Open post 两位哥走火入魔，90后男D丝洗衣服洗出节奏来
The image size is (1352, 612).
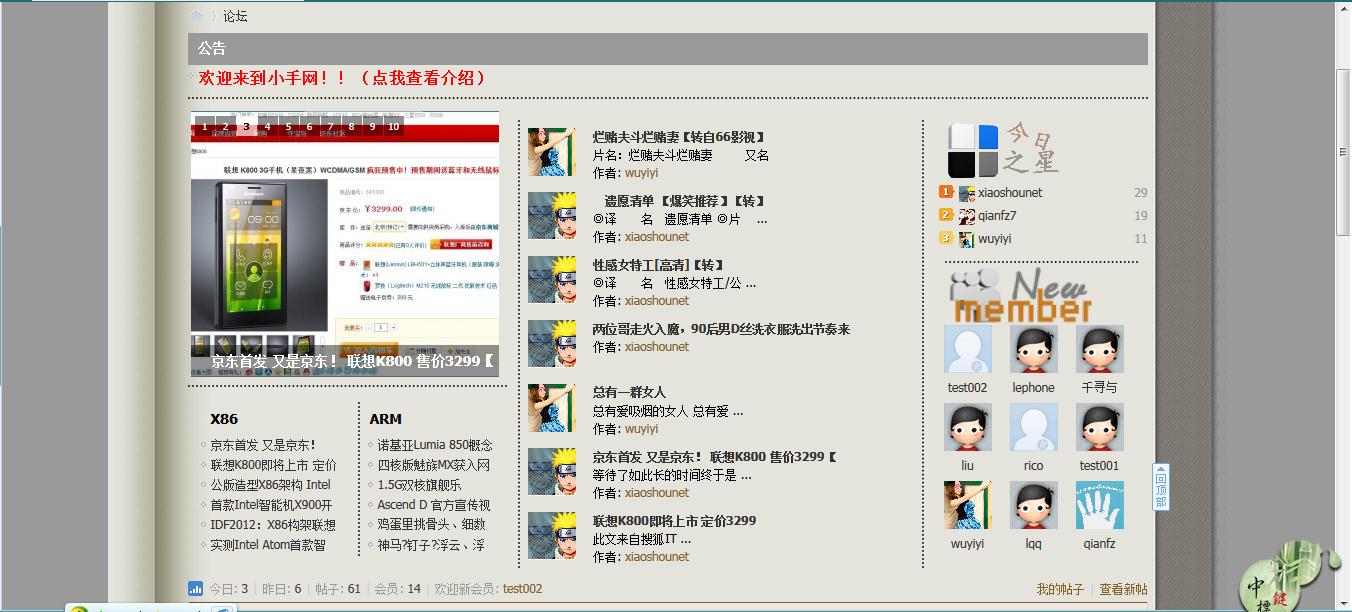coord(721,329)
